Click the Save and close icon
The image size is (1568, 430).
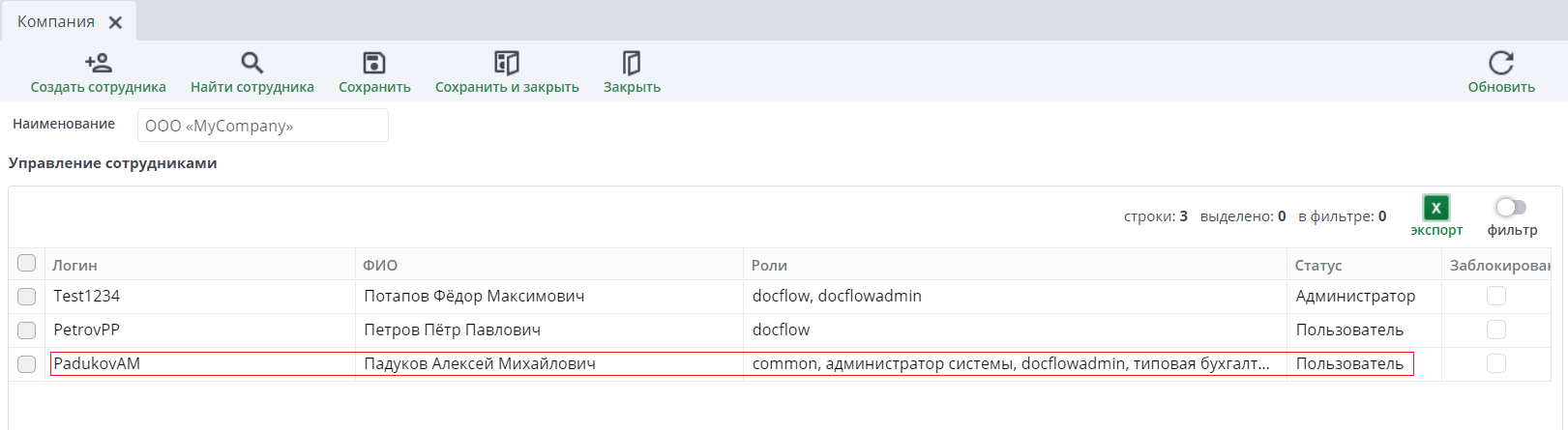507,64
